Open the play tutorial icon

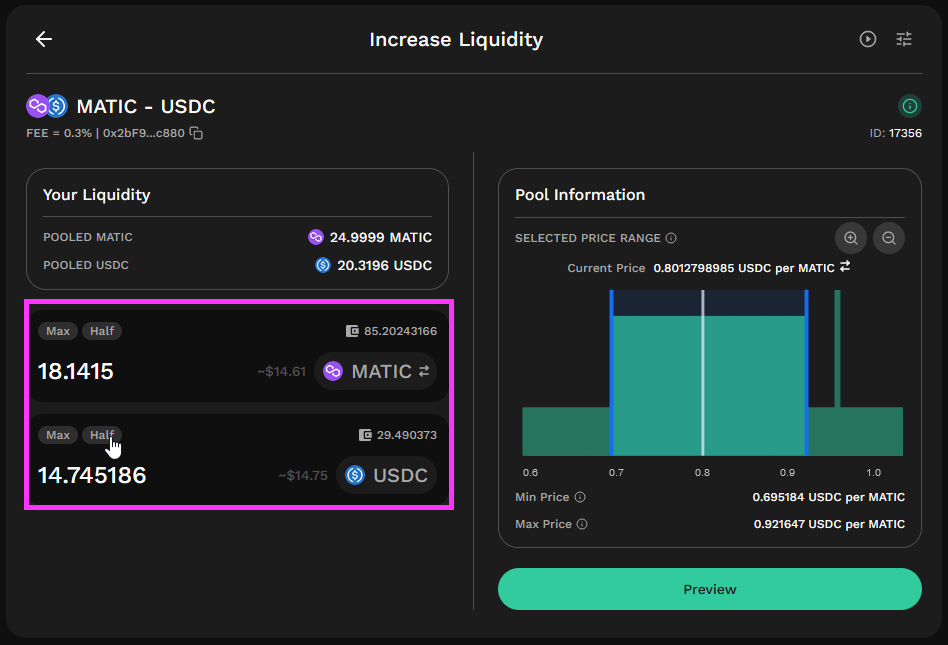pyautogui.click(x=868, y=39)
